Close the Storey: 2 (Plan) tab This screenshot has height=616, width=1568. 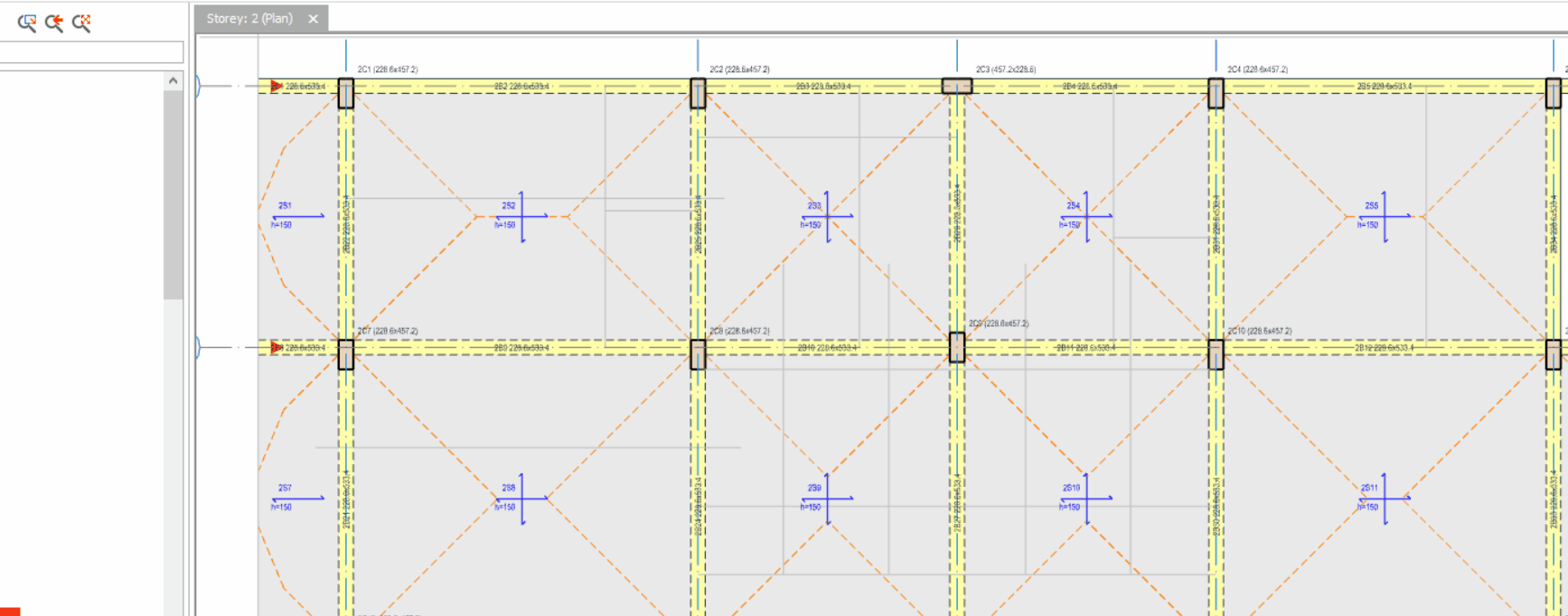tap(313, 19)
